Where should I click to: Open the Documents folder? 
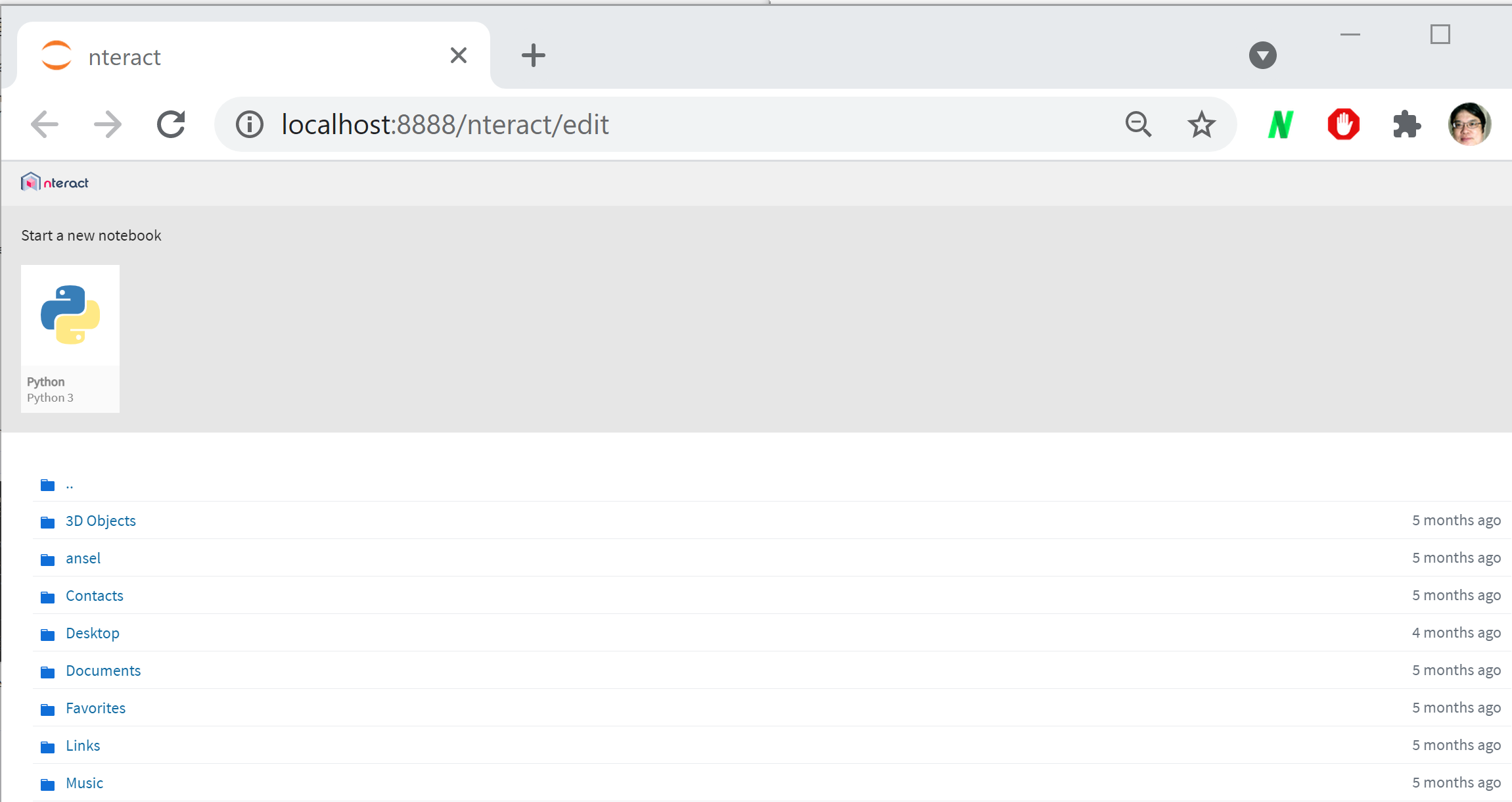tap(103, 671)
